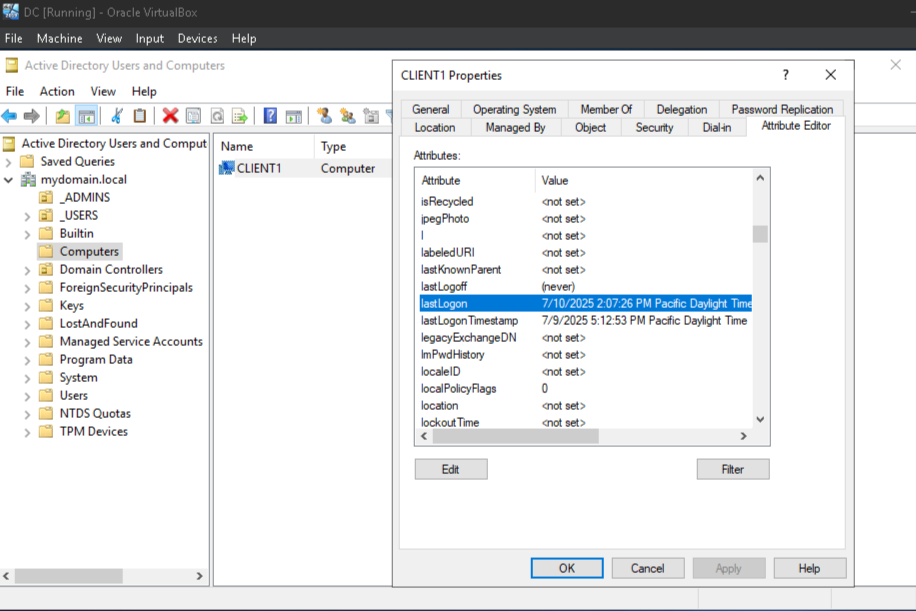This screenshot has width=916, height=611.
Task: Expand the Managed Service Accounts node
Action: [27, 342]
